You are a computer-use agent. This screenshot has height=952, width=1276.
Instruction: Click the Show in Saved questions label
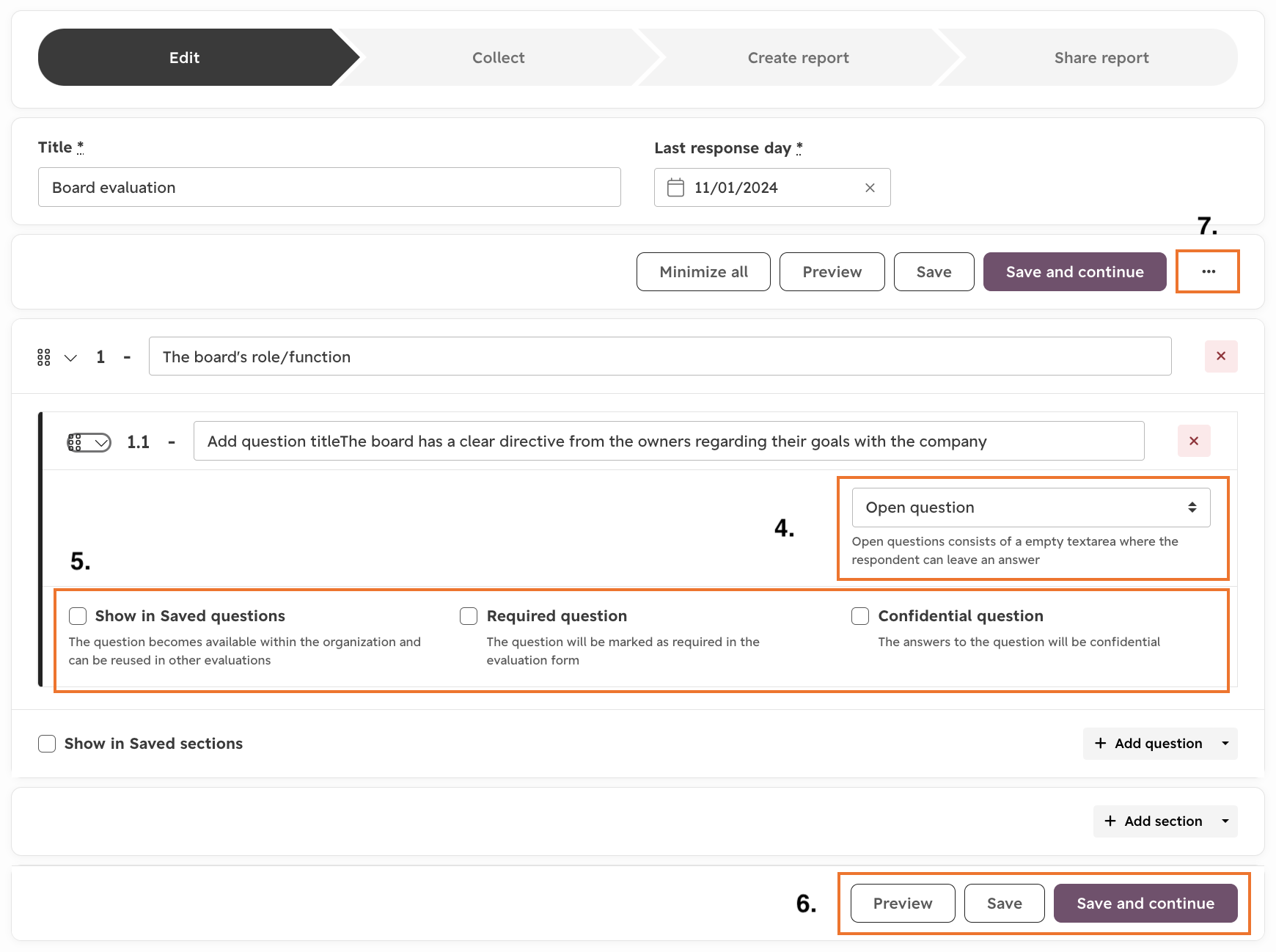190,616
